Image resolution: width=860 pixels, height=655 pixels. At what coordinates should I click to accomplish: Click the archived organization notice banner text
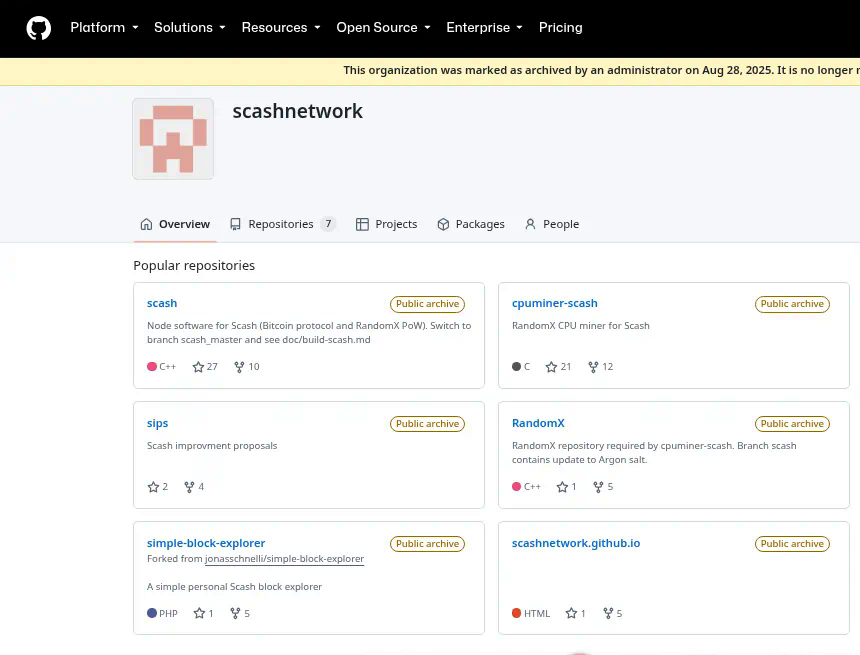[x=601, y=70]
